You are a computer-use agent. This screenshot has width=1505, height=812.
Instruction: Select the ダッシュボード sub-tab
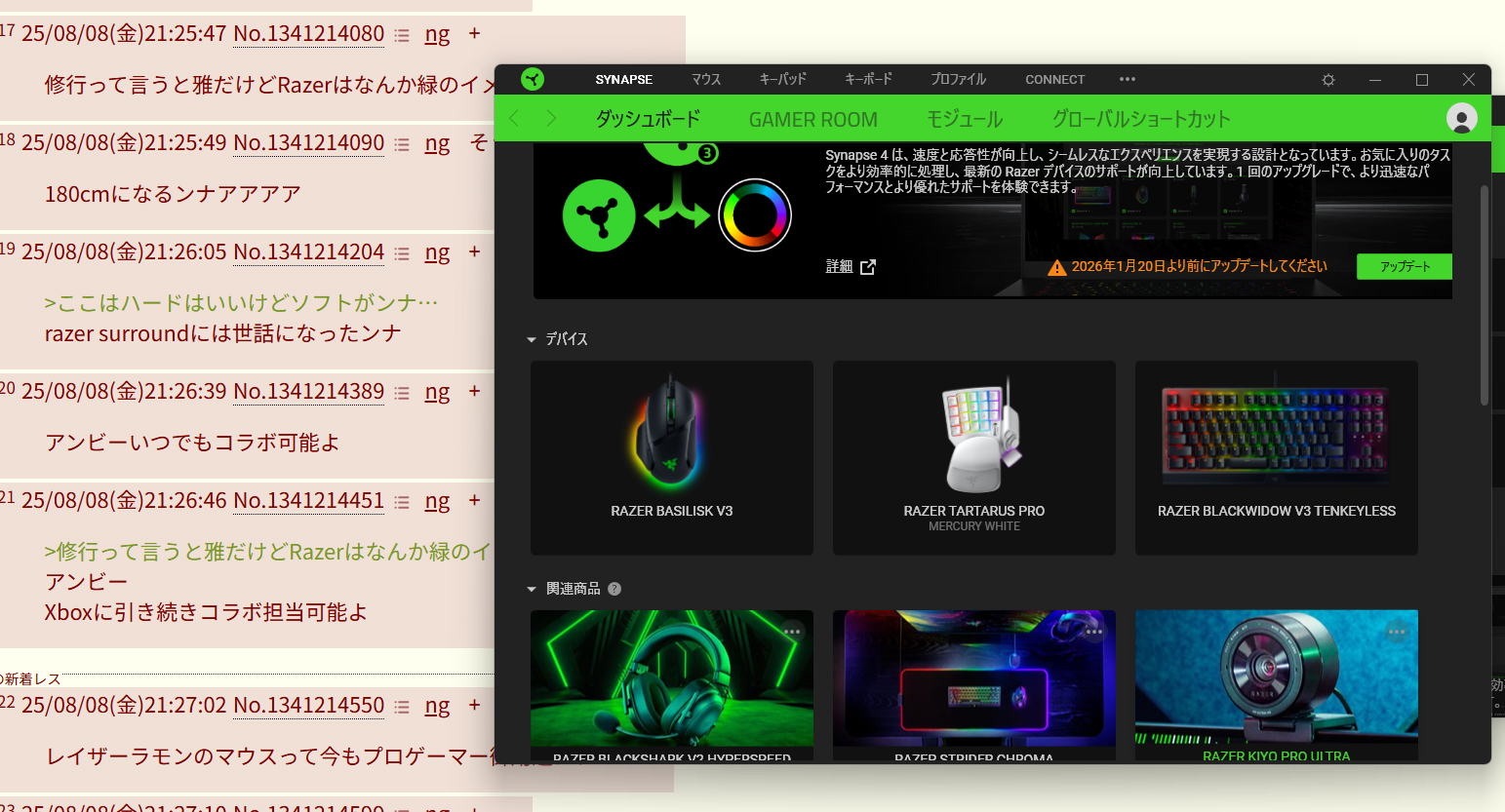[x=649, y=119]
